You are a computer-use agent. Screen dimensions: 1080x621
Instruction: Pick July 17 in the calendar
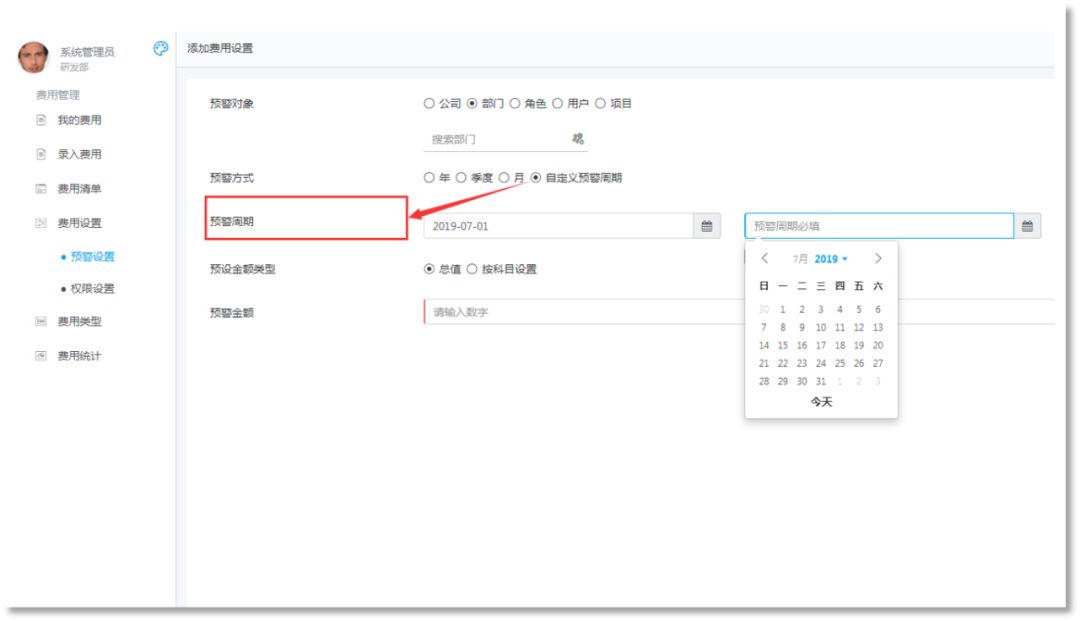pyautogui.click(x=821, y=345)
